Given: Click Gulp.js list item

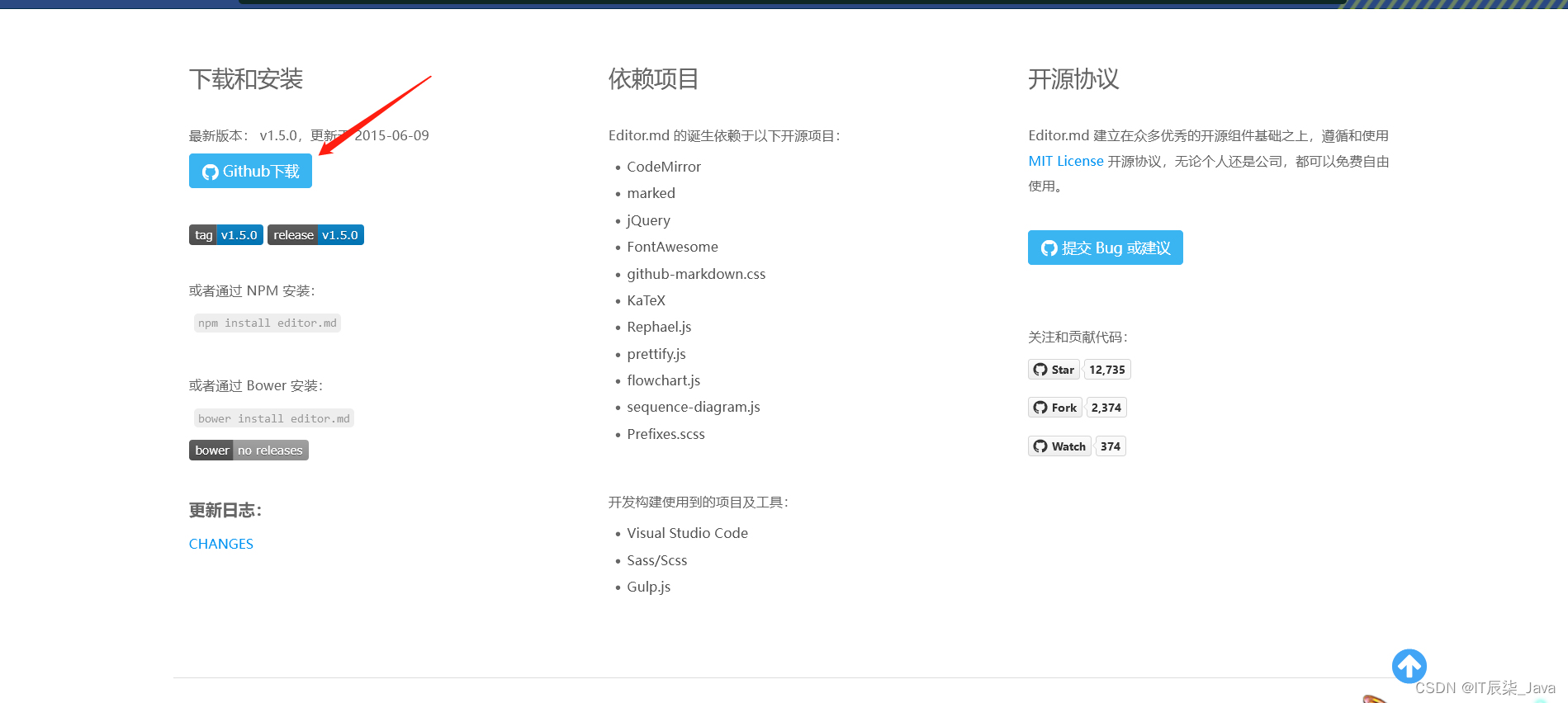Looking at the screenshot, I should point(648,587).
